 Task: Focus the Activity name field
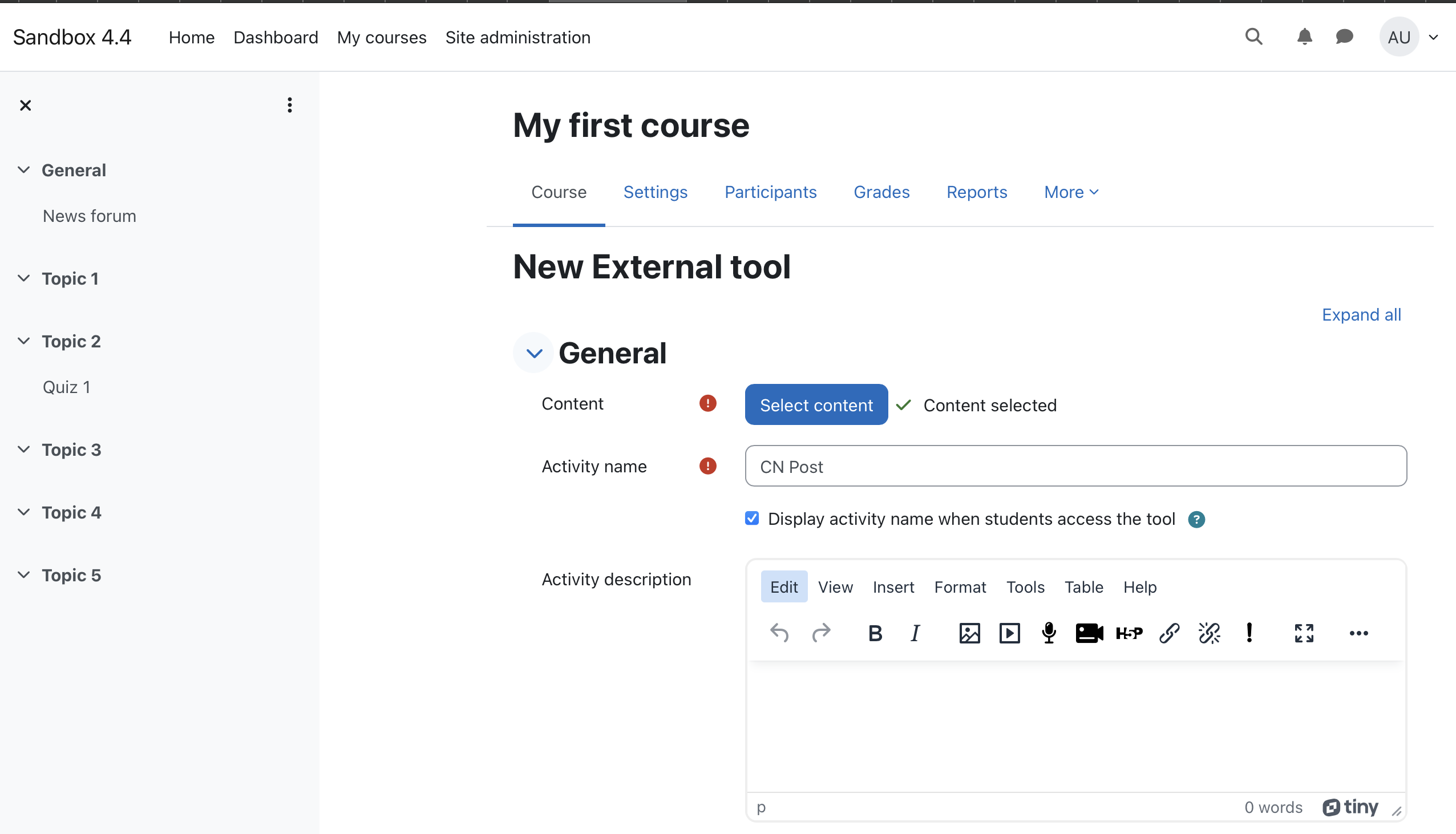[x=1075, y=465]
